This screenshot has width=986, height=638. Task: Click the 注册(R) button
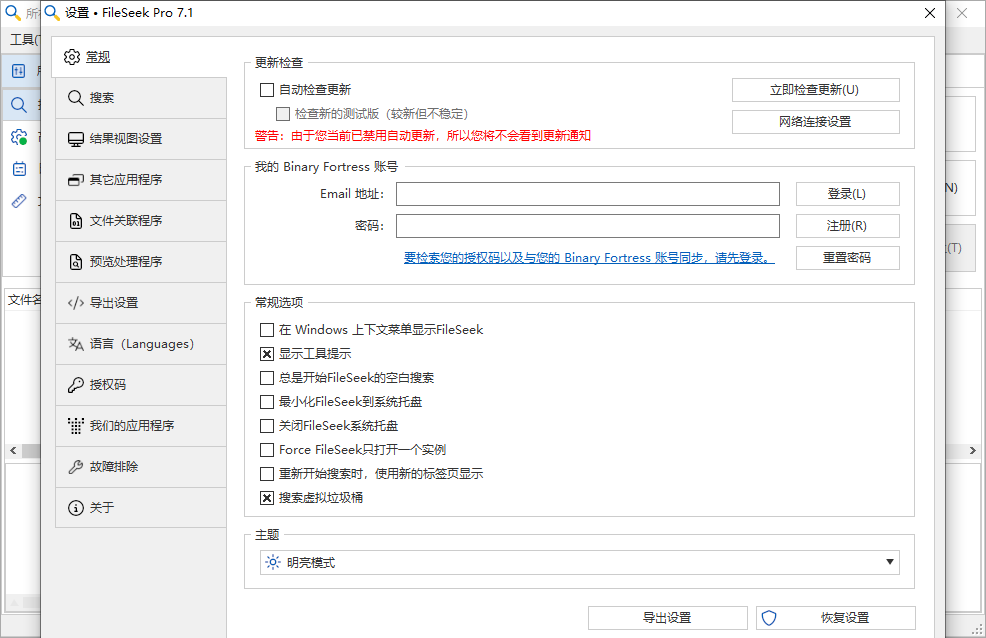pos(848,226)
